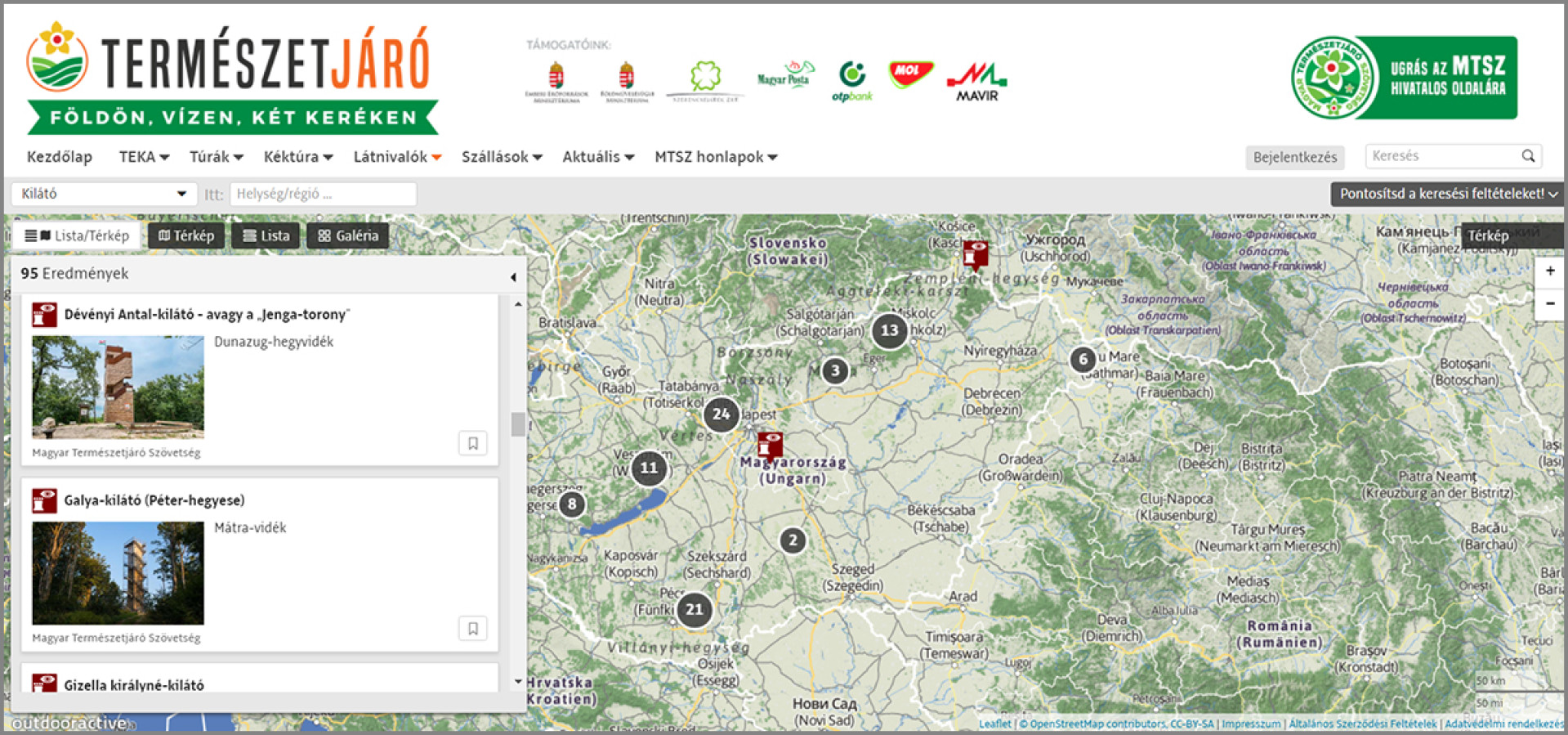Click the results list scroll-down arrow
Screen dimensions: 1568x735
tap(518, 681)
